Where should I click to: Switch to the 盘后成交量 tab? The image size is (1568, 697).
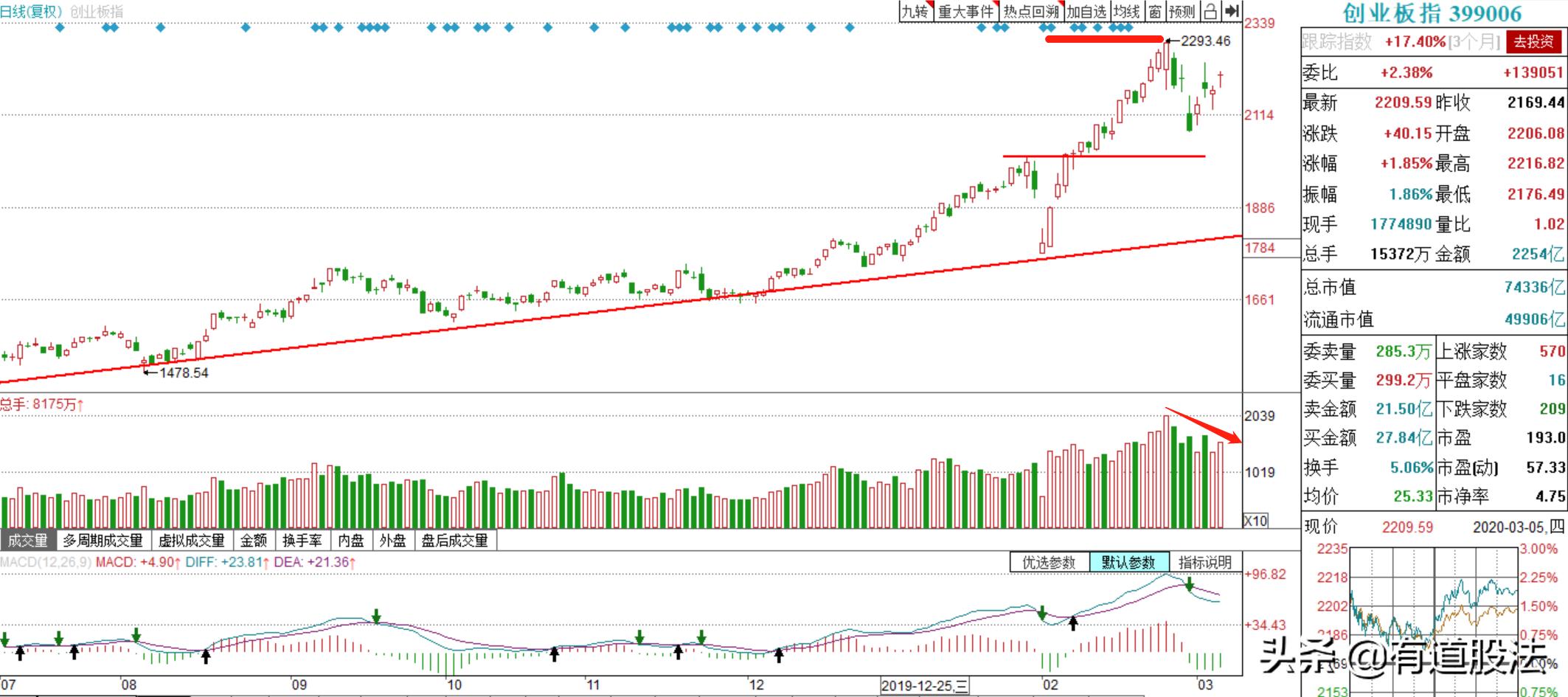[455, 541]
